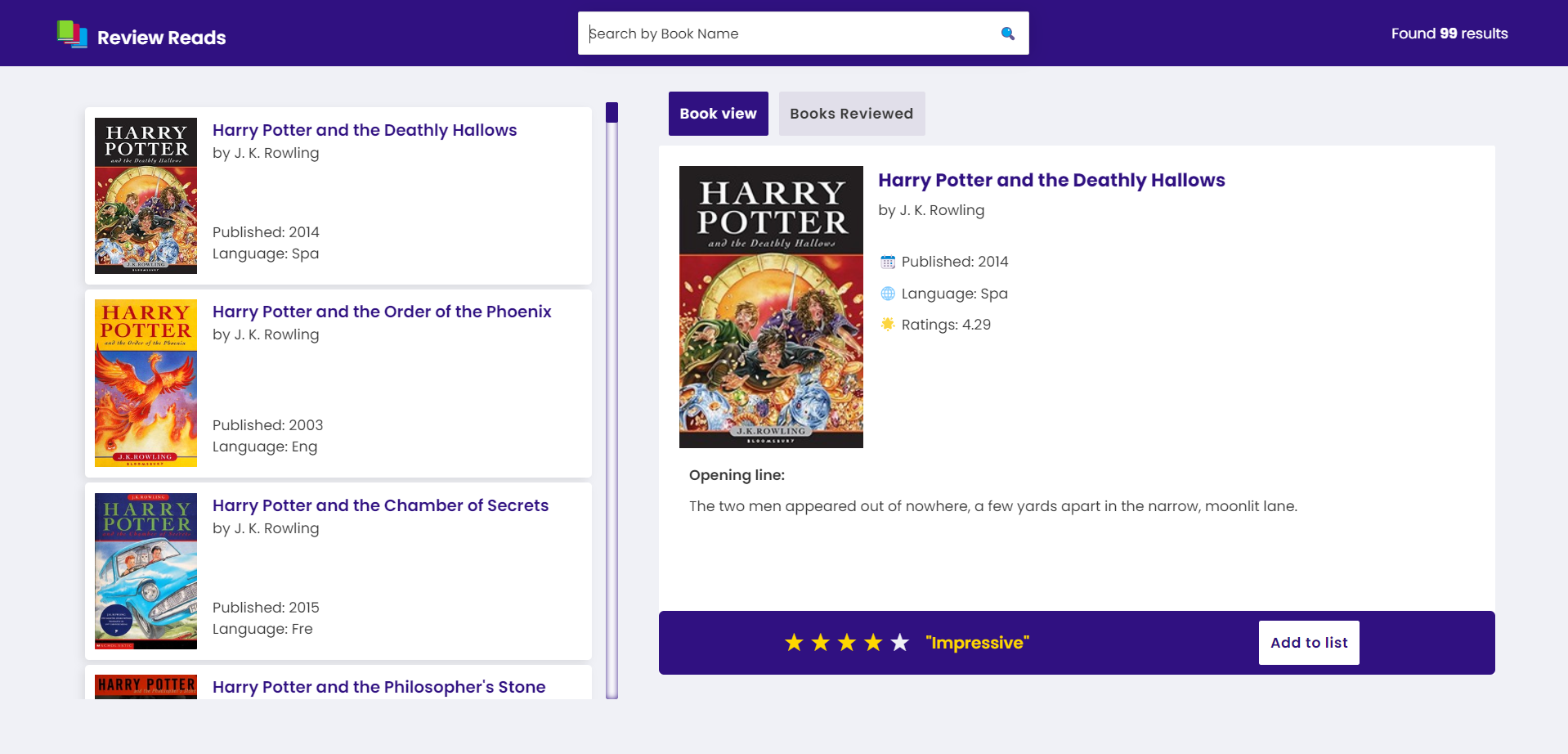Click the book list scrollbar thumb
Screen dimensions: 1568x754
coord(612,113)
